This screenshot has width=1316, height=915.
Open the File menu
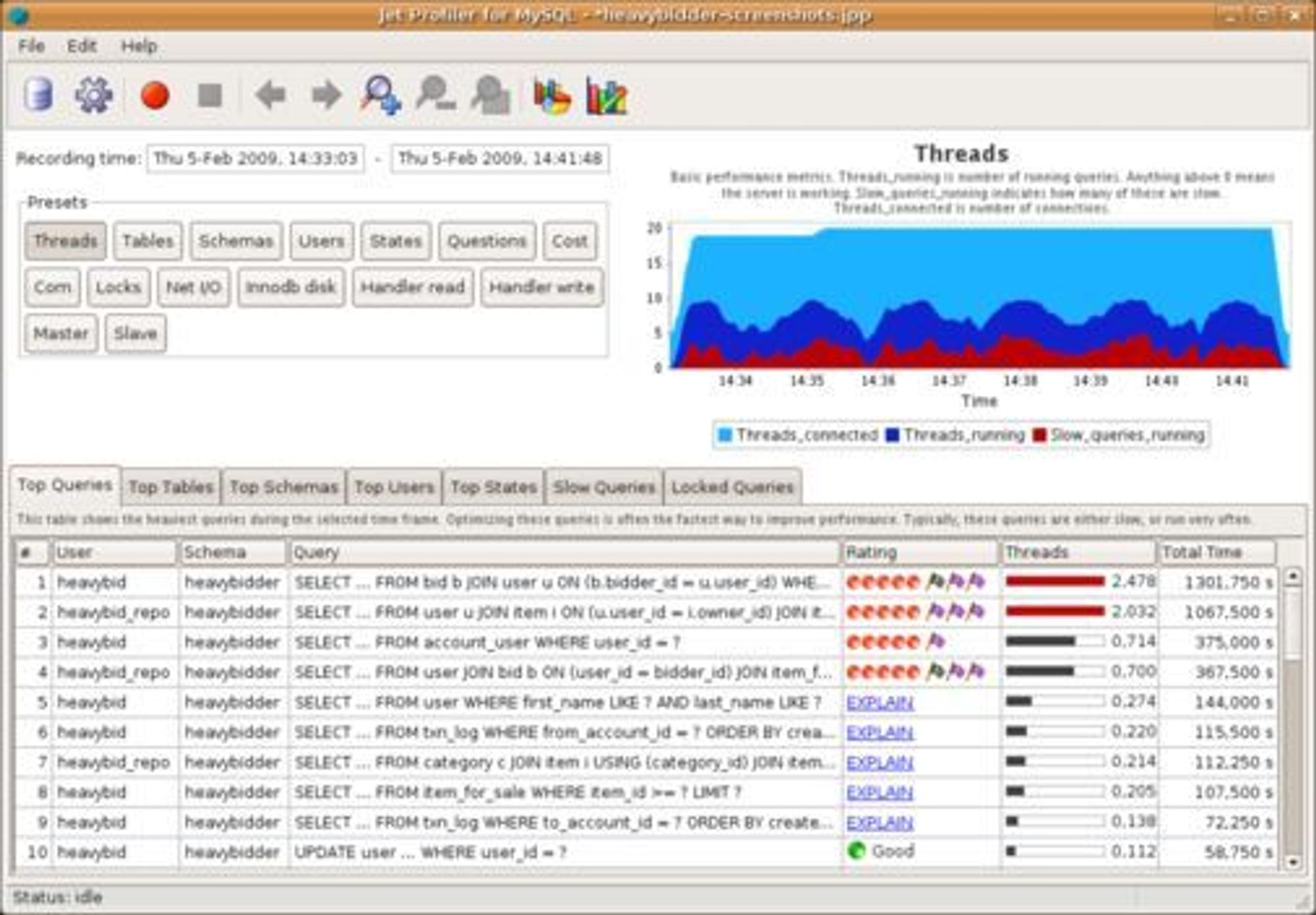[x=31, y=46]
